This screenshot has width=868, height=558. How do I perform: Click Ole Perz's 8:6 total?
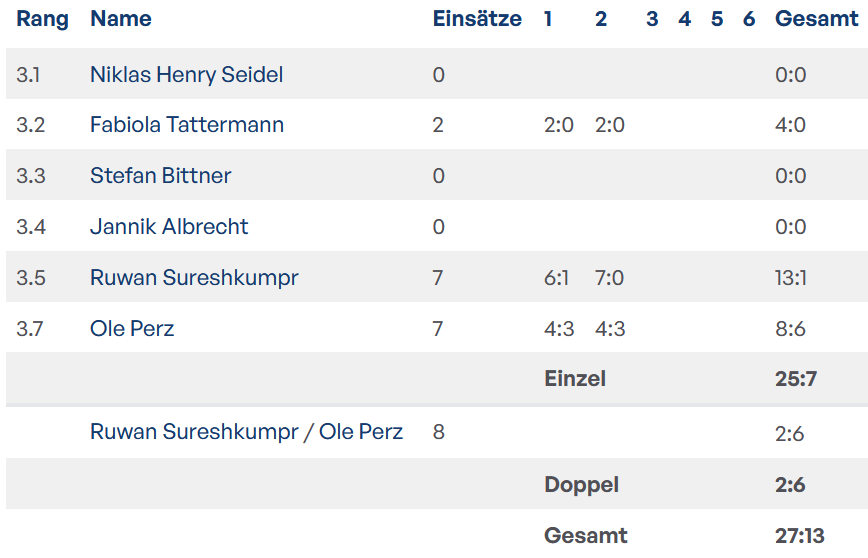(790, 329)
